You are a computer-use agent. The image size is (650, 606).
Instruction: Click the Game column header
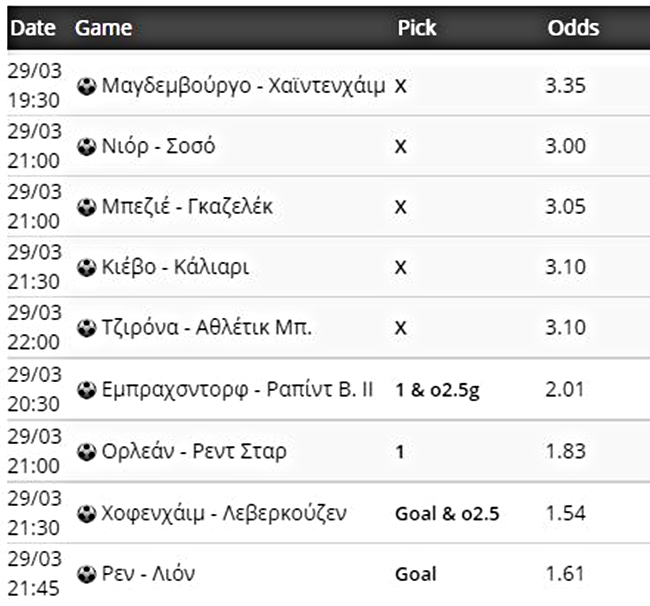pyautogui.click(x=103, y=28)
